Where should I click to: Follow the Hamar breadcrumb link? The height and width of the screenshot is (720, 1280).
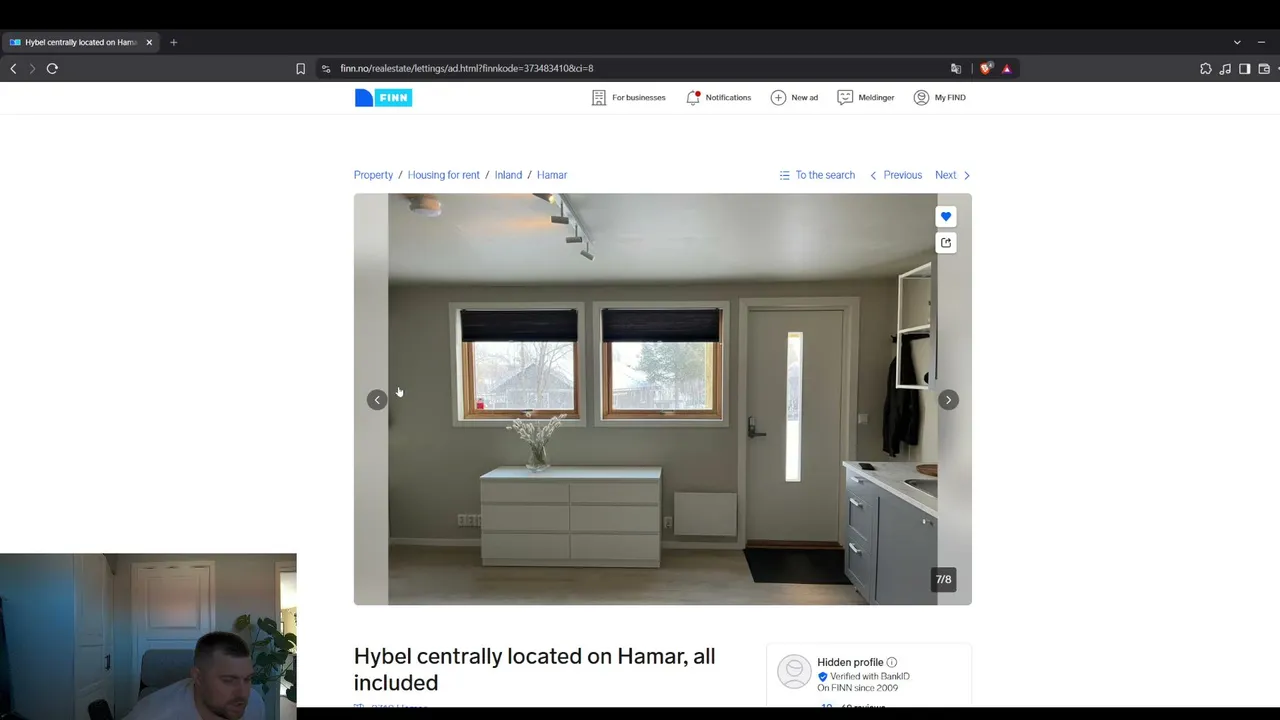[x=552, y=175]
